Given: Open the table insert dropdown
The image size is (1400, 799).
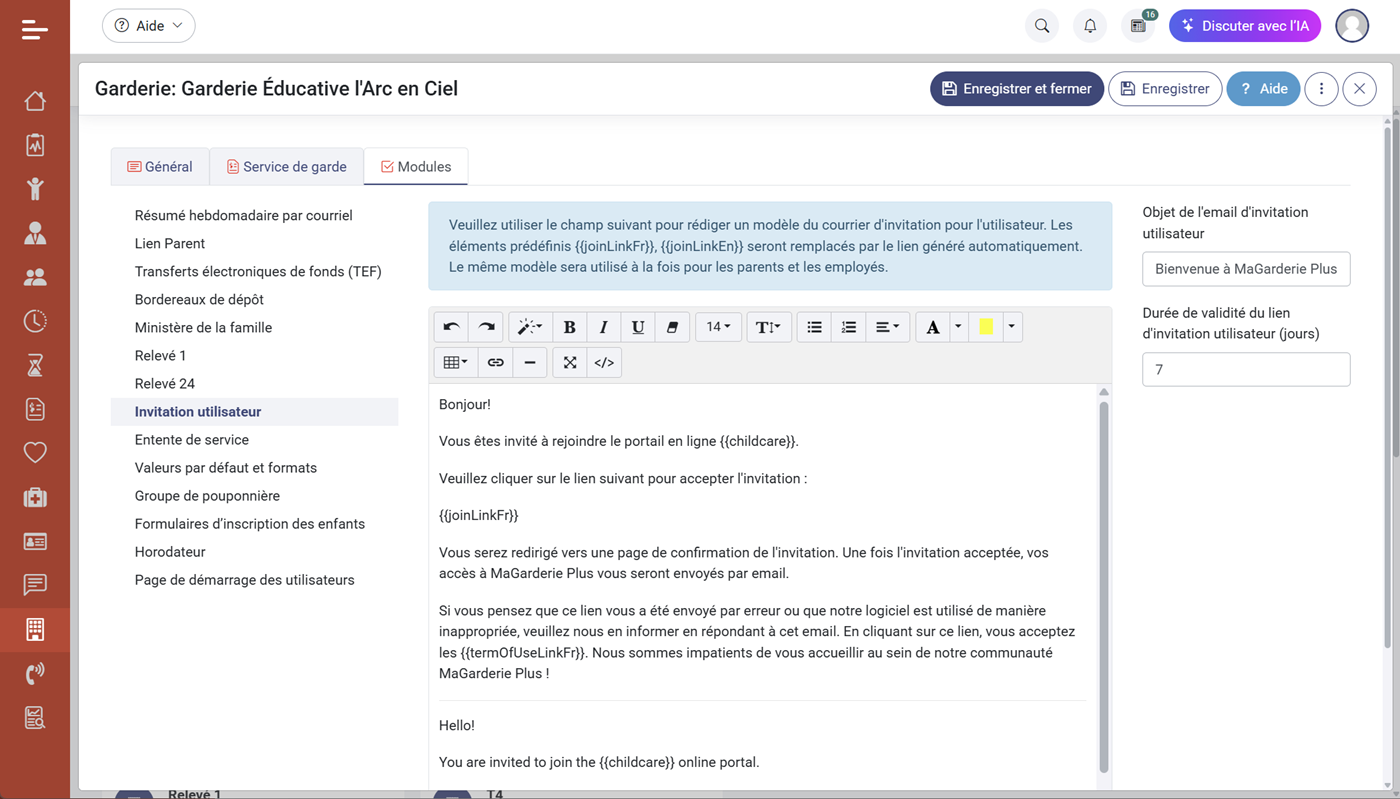Looking at the screenshot, I should coord(455,362).
